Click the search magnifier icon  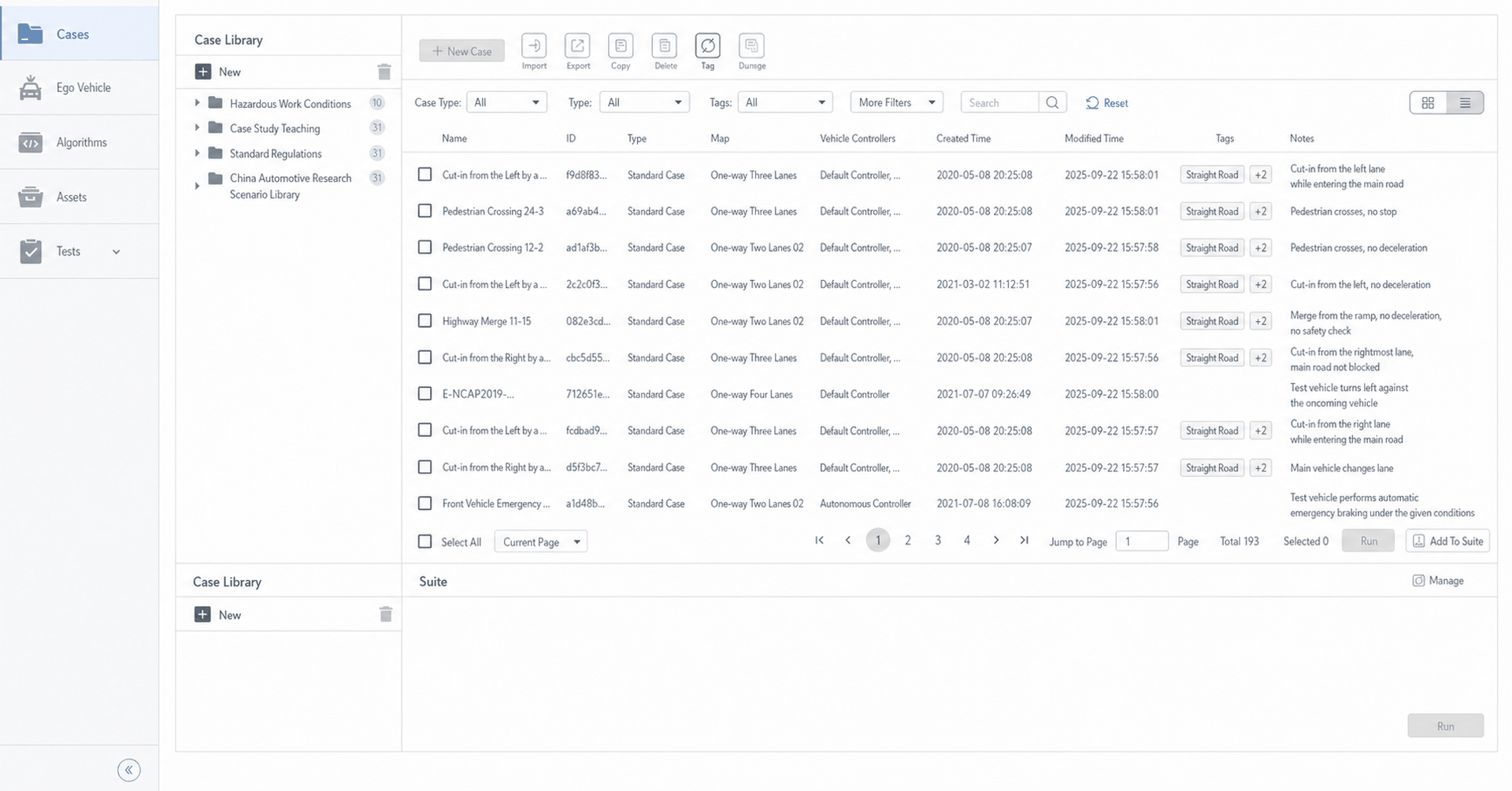pyautogui.click(x=1053, y=102)
